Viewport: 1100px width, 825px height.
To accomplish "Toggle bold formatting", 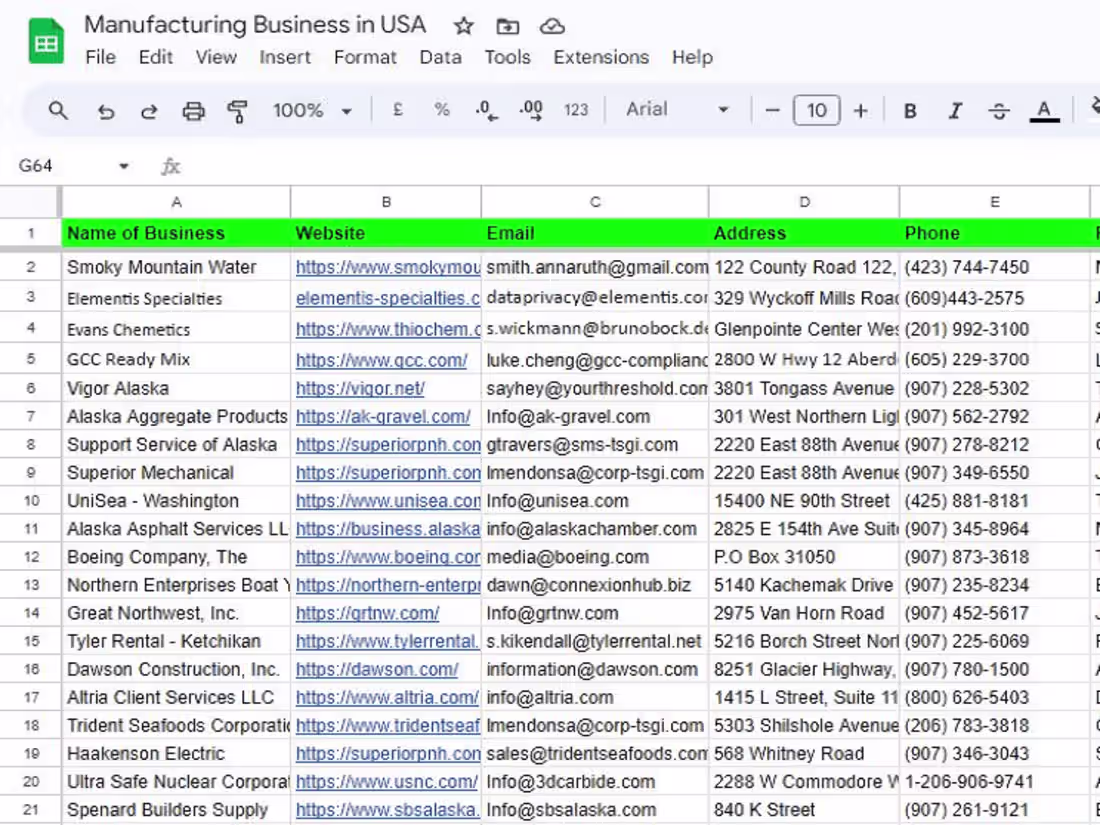I will [909, 110].
